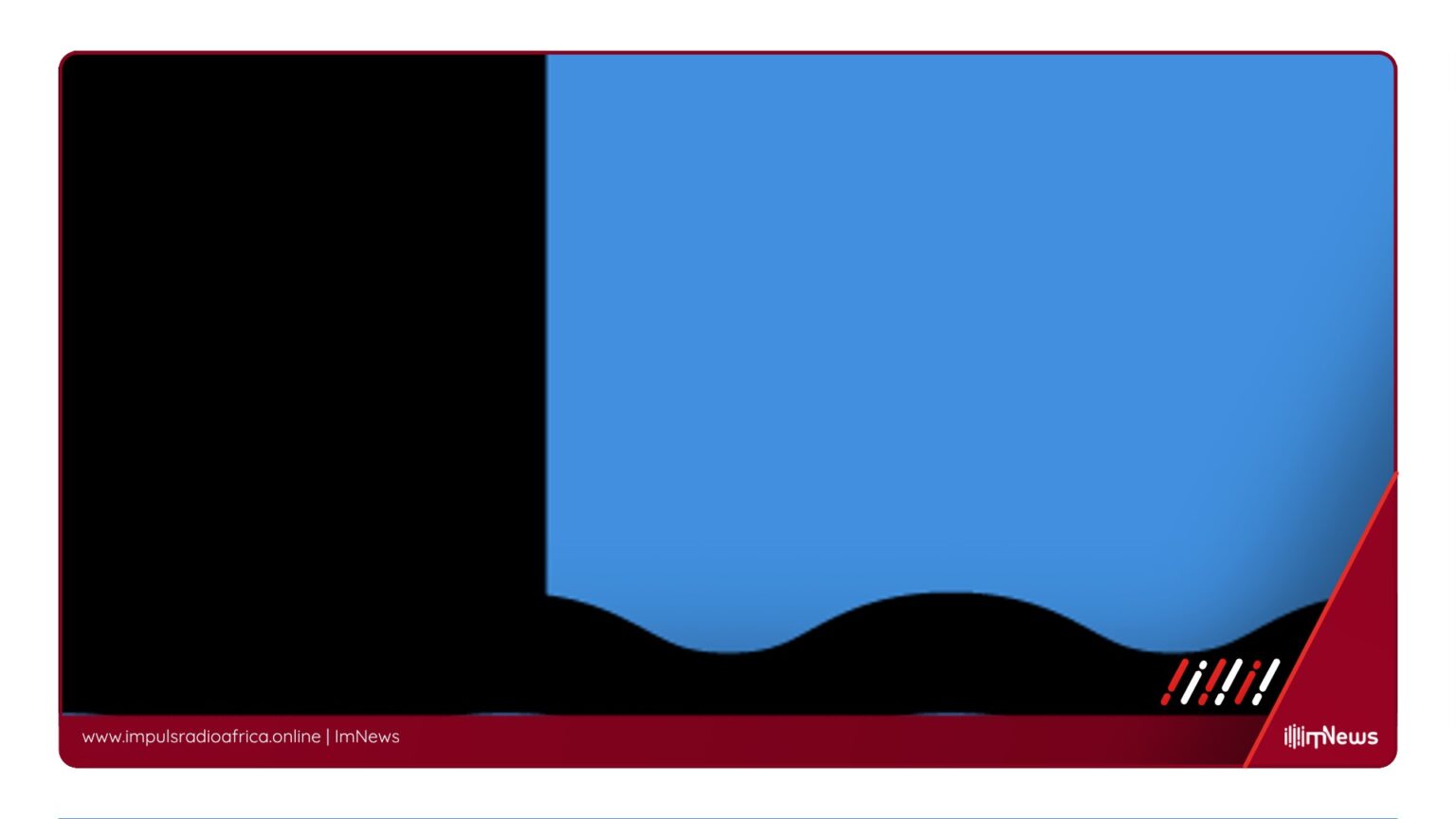Click the "ImNews" text after the footer pipe

tap(367, 737)
